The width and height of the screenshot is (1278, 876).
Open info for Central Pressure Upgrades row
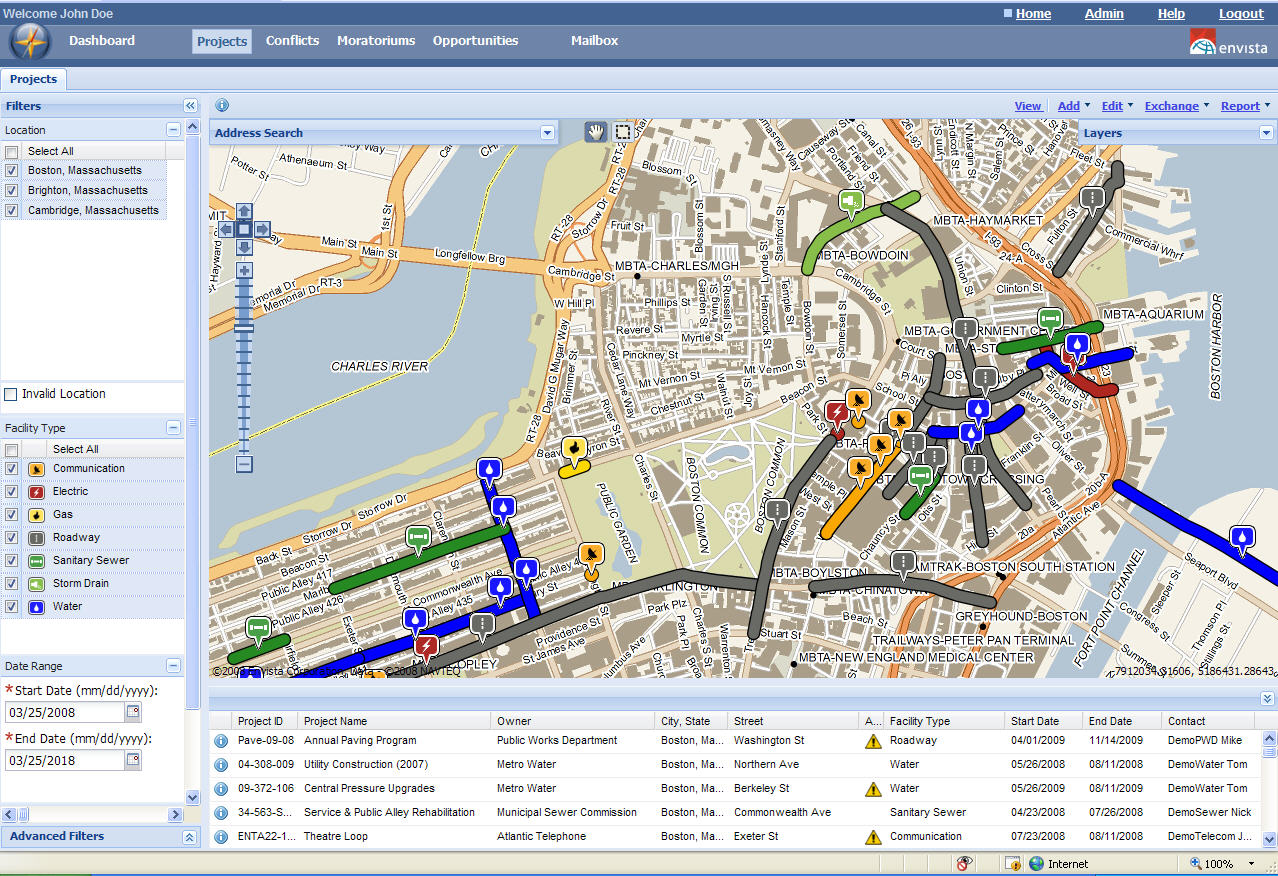[221, 789]
